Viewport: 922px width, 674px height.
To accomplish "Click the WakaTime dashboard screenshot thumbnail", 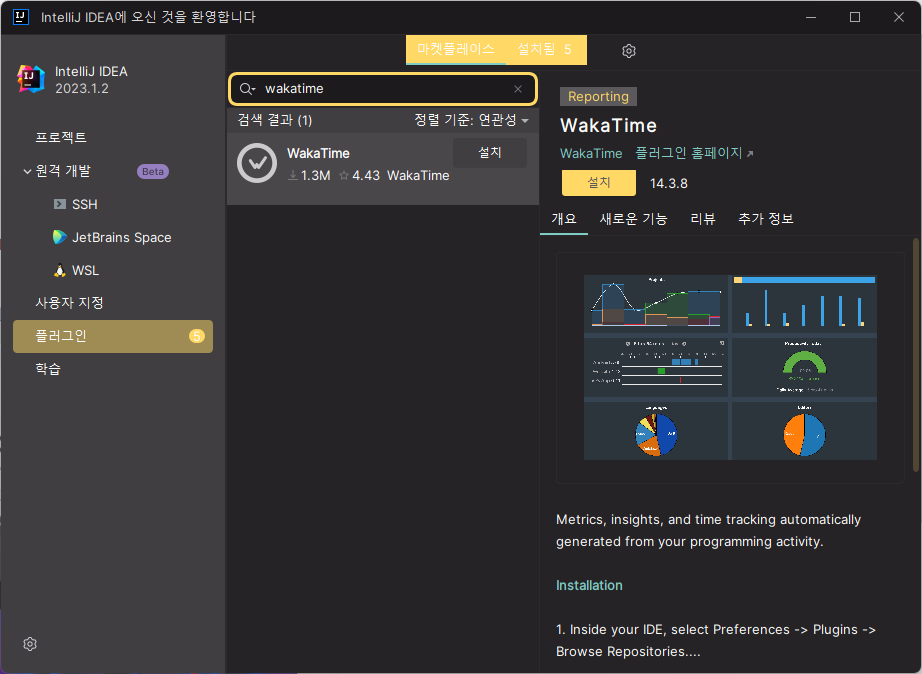I will [x=730, y=368].
